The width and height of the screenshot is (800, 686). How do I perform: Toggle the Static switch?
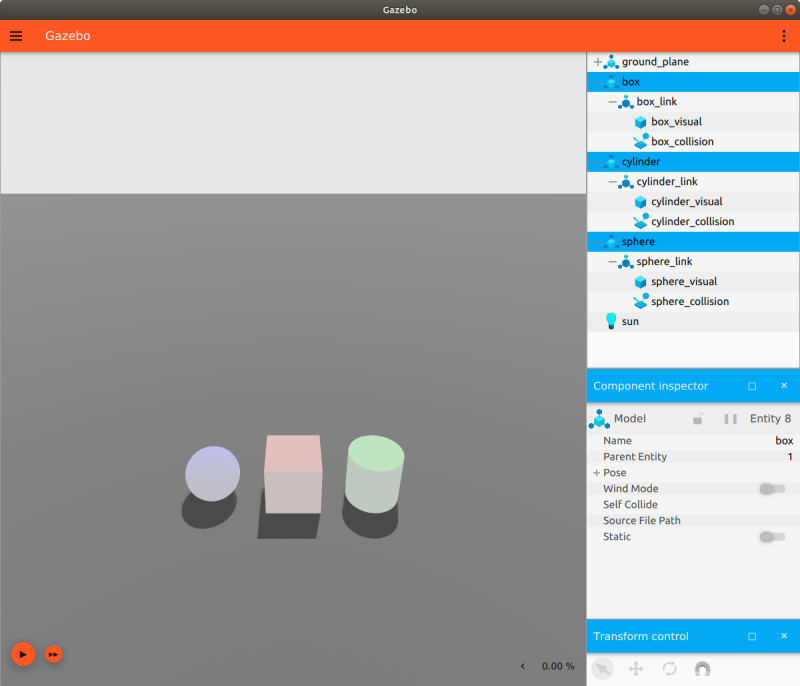[x=772, y=537]
